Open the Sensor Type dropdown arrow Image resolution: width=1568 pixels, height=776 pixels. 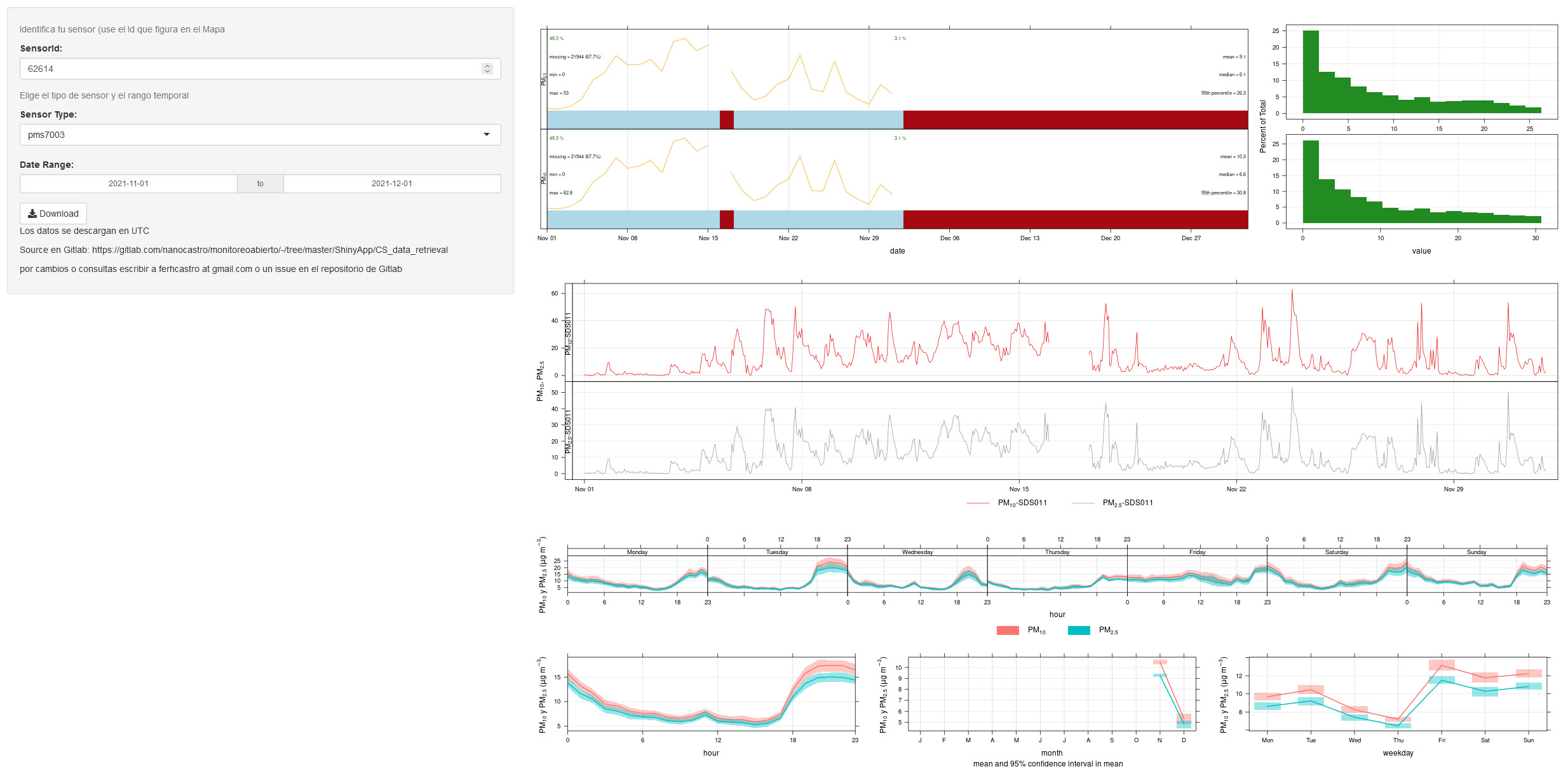click(x=487, y=135)
